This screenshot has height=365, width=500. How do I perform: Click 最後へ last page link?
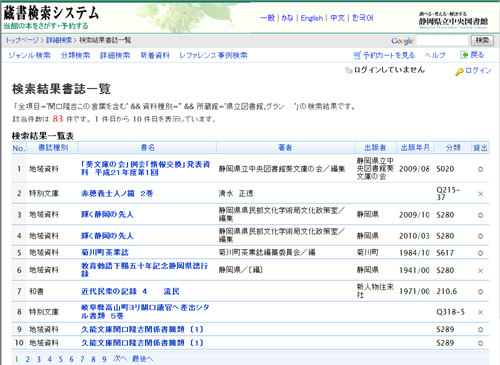click(142, 359)
